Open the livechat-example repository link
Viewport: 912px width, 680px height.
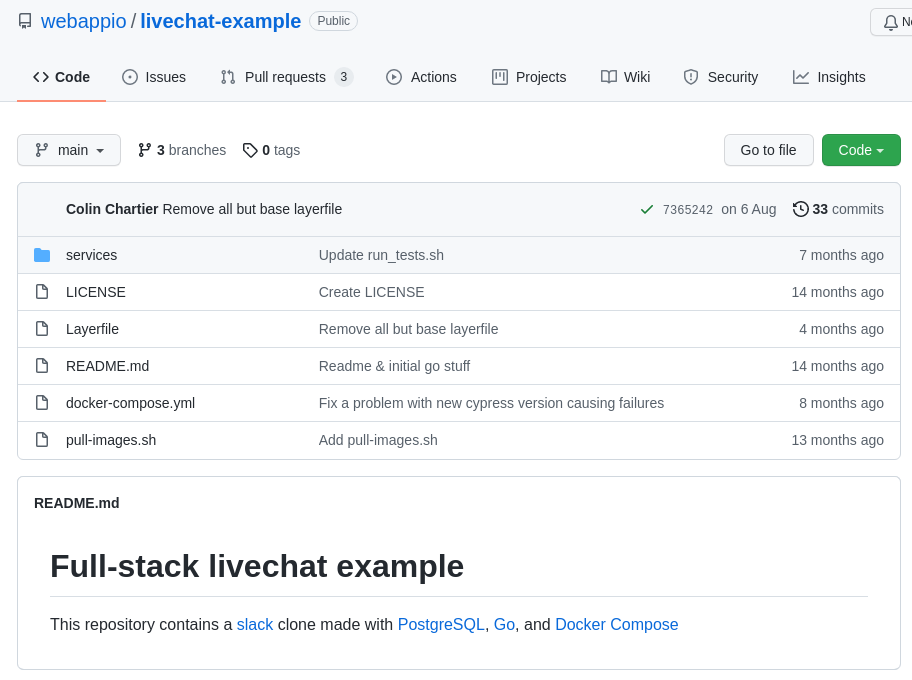(220, 21)
